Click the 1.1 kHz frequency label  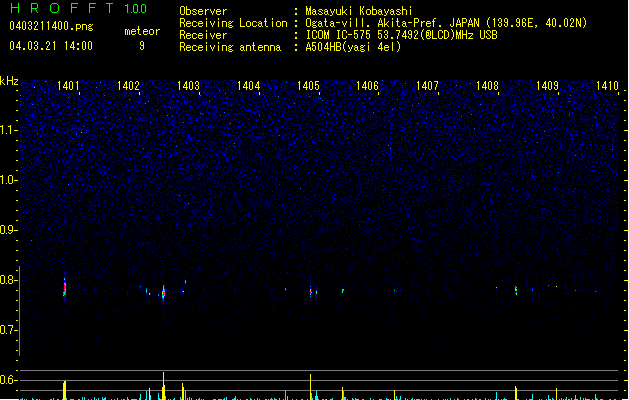point(9,130)
